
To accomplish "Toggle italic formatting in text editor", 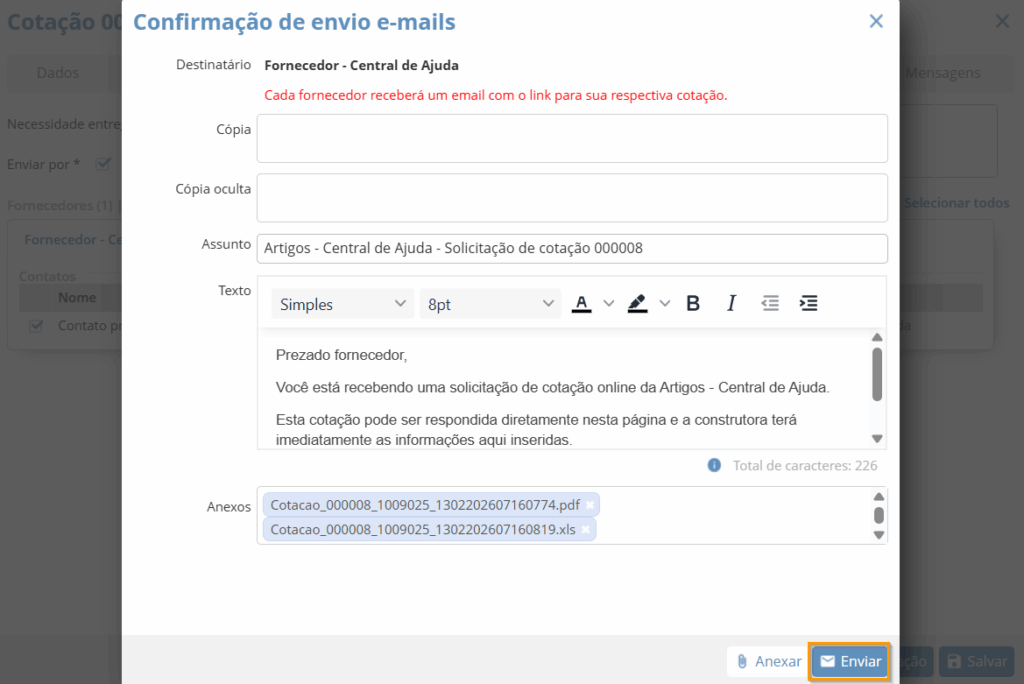I will (731, 304).
